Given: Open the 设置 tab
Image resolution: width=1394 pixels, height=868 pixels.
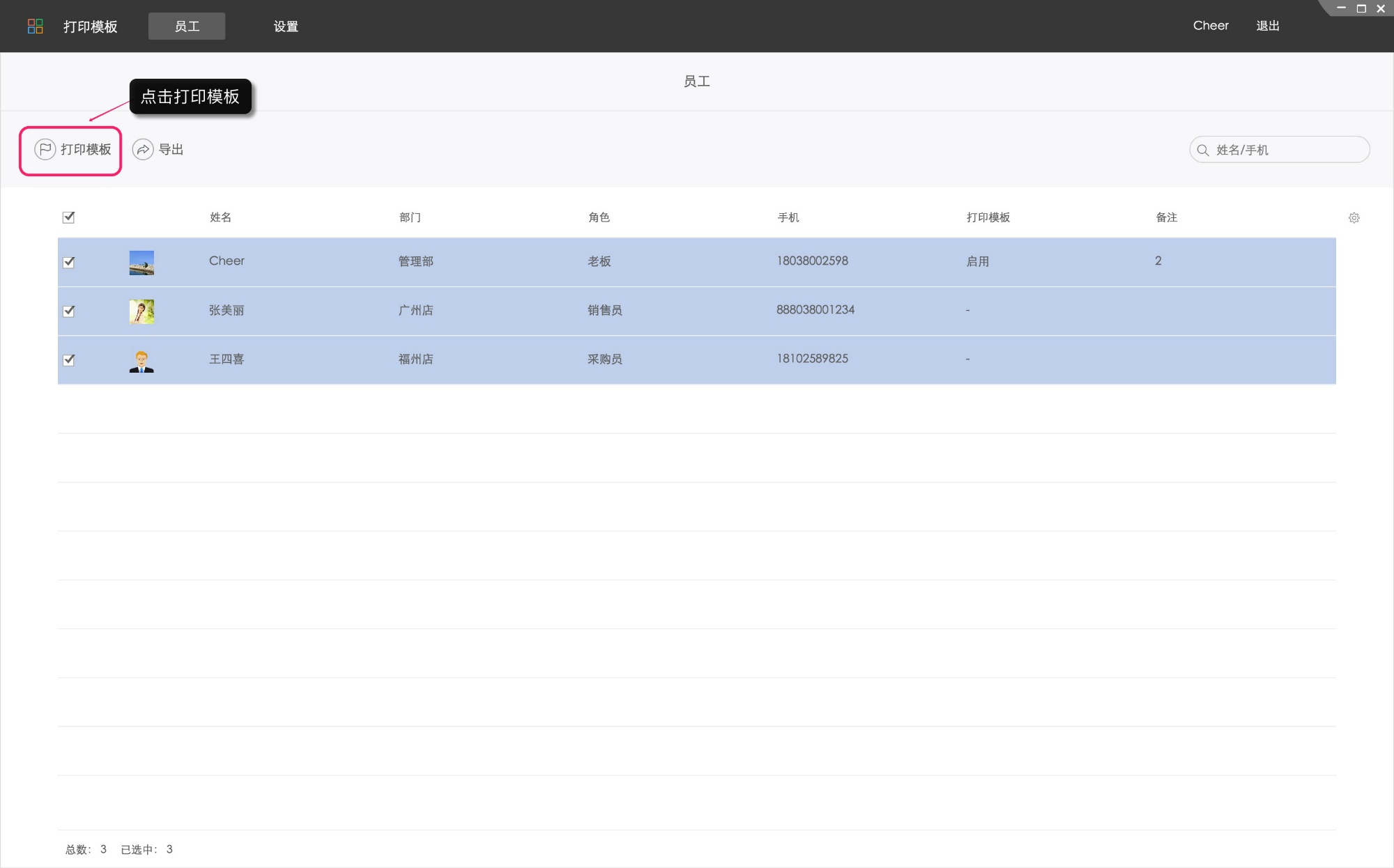Looking at the screenshot, I should point(286,26).
